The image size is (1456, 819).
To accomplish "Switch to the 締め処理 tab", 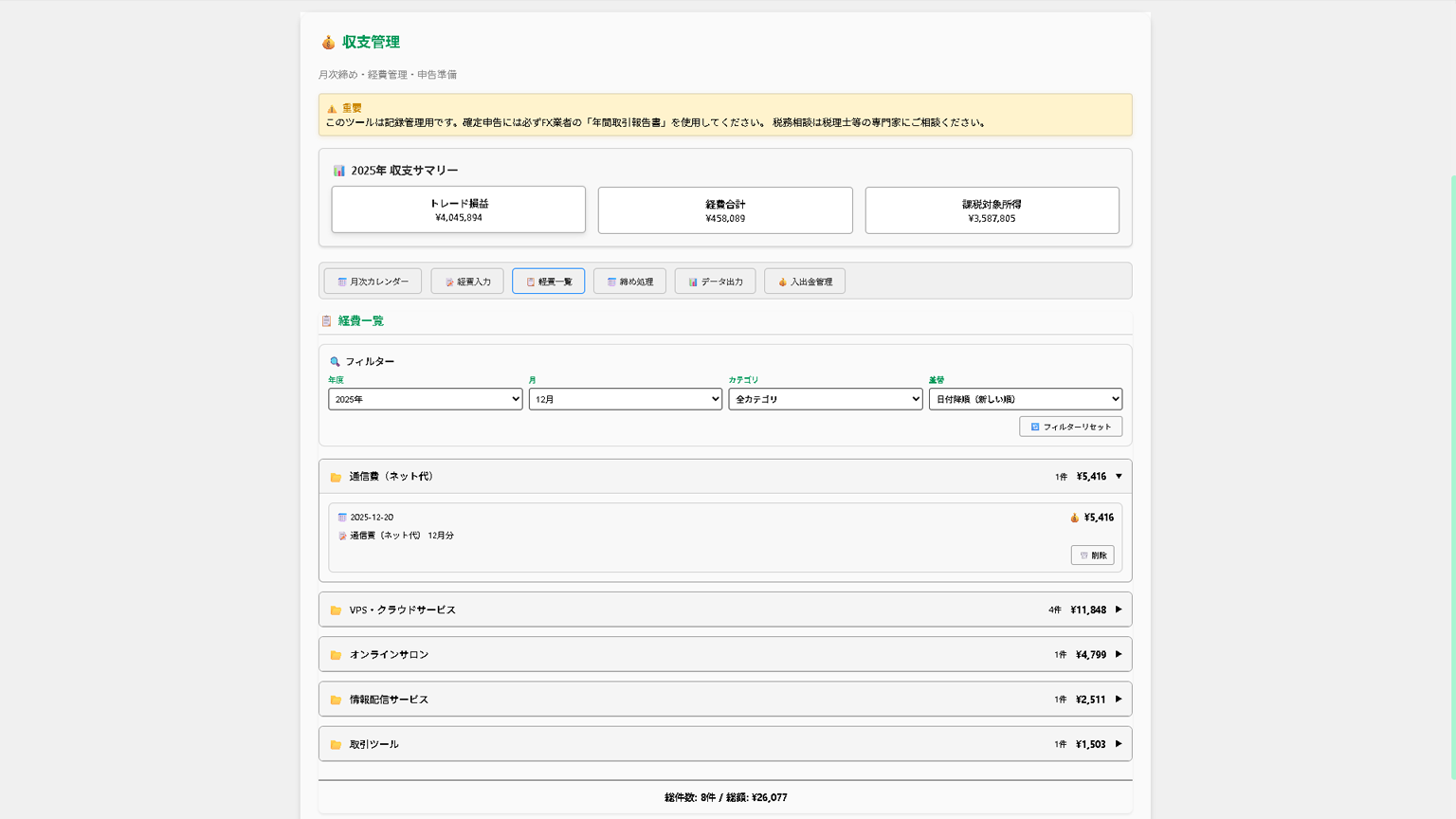I will click(x=629, y=282).
